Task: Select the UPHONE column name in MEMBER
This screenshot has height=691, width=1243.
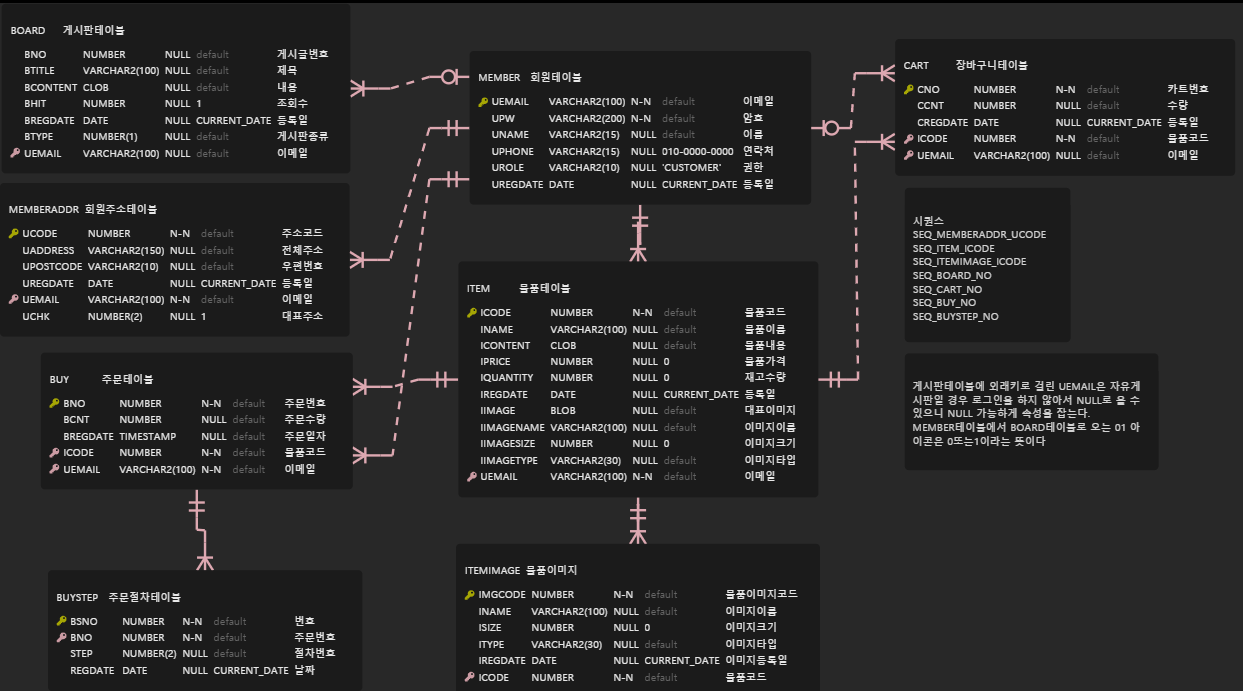Action: pos(513,151)
